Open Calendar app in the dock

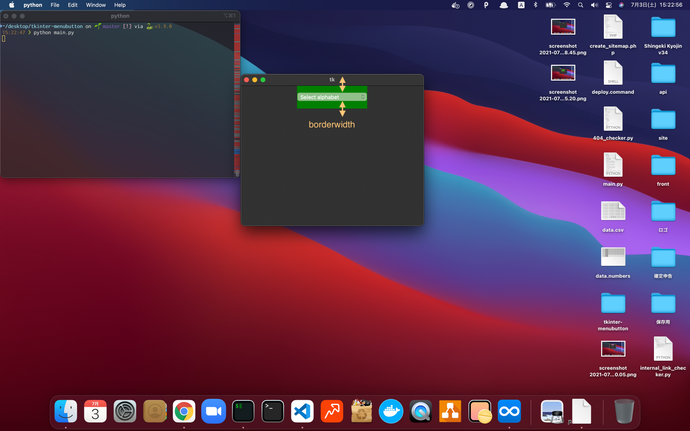[95, 410]
